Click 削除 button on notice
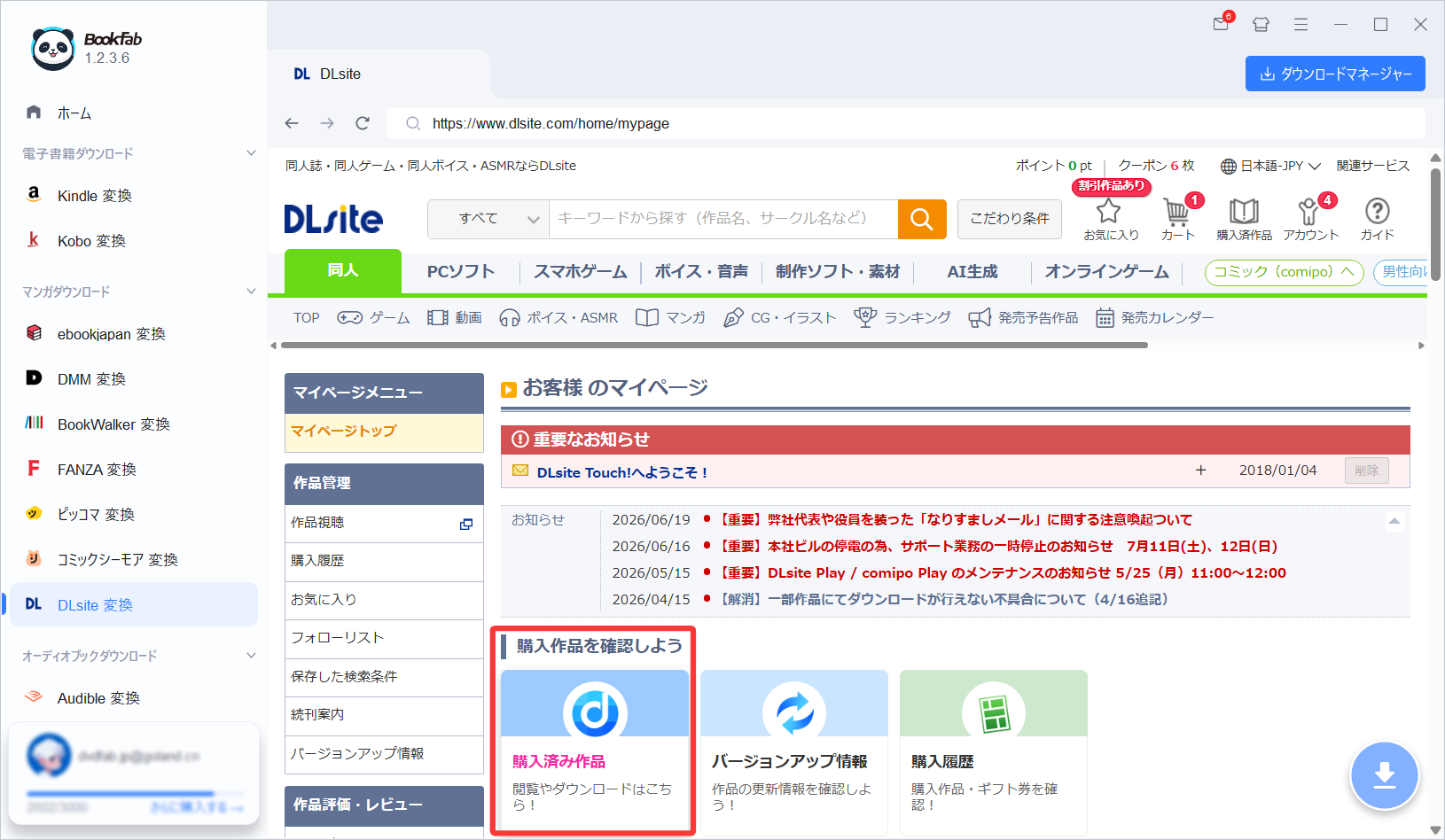 pos(1366,471)
